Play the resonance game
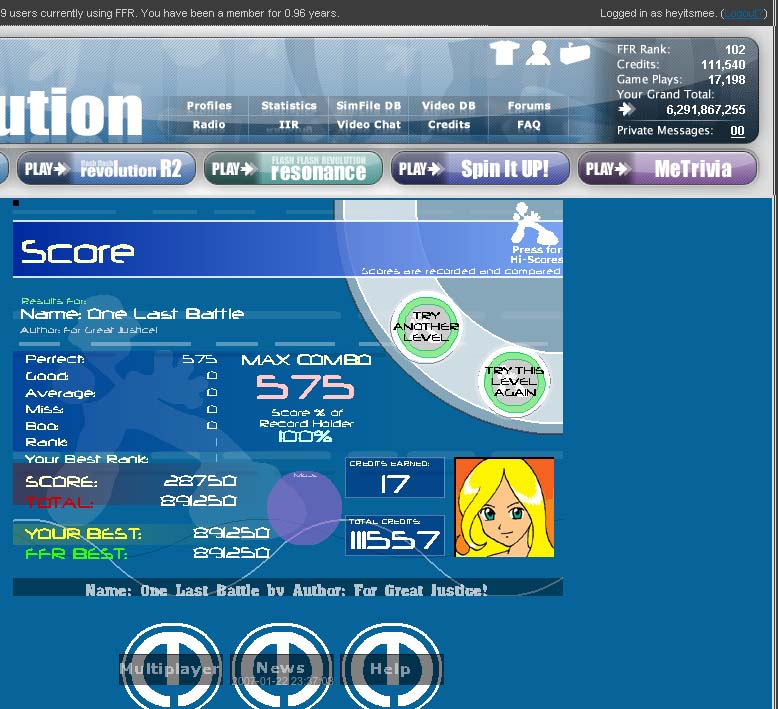The image size is (778, 709). click(x=293, y=169)
